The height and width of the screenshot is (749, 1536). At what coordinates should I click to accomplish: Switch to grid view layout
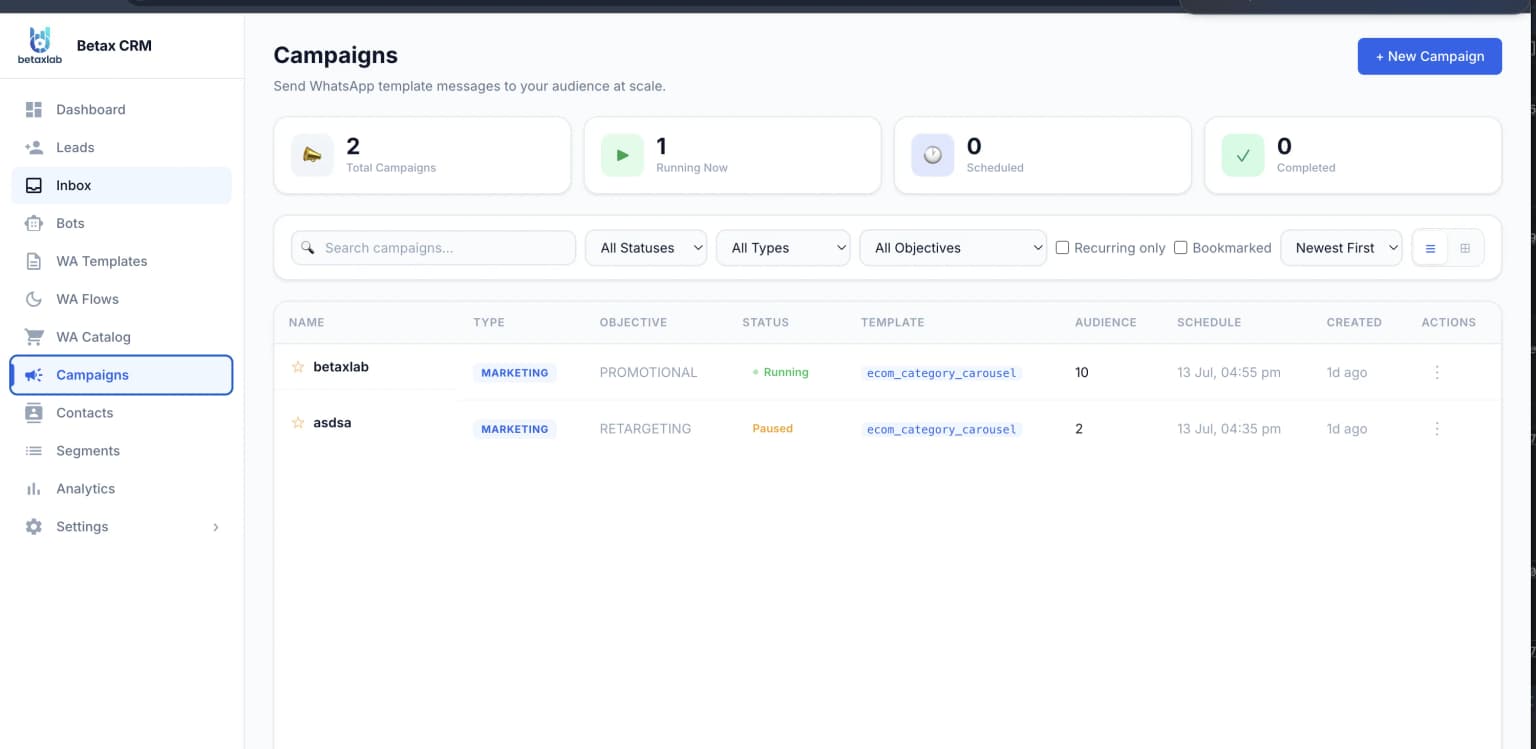point(1465,248)
